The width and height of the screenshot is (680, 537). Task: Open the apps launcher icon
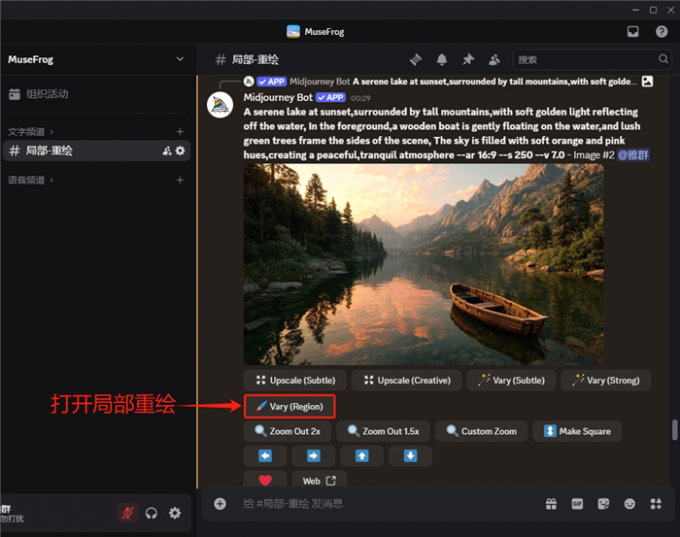click(656, 504)
